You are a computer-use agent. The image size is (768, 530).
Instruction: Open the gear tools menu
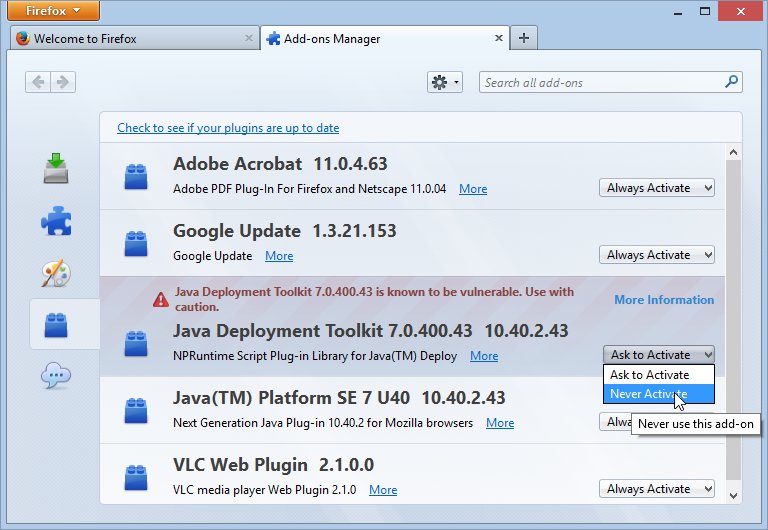click(445, 82)
